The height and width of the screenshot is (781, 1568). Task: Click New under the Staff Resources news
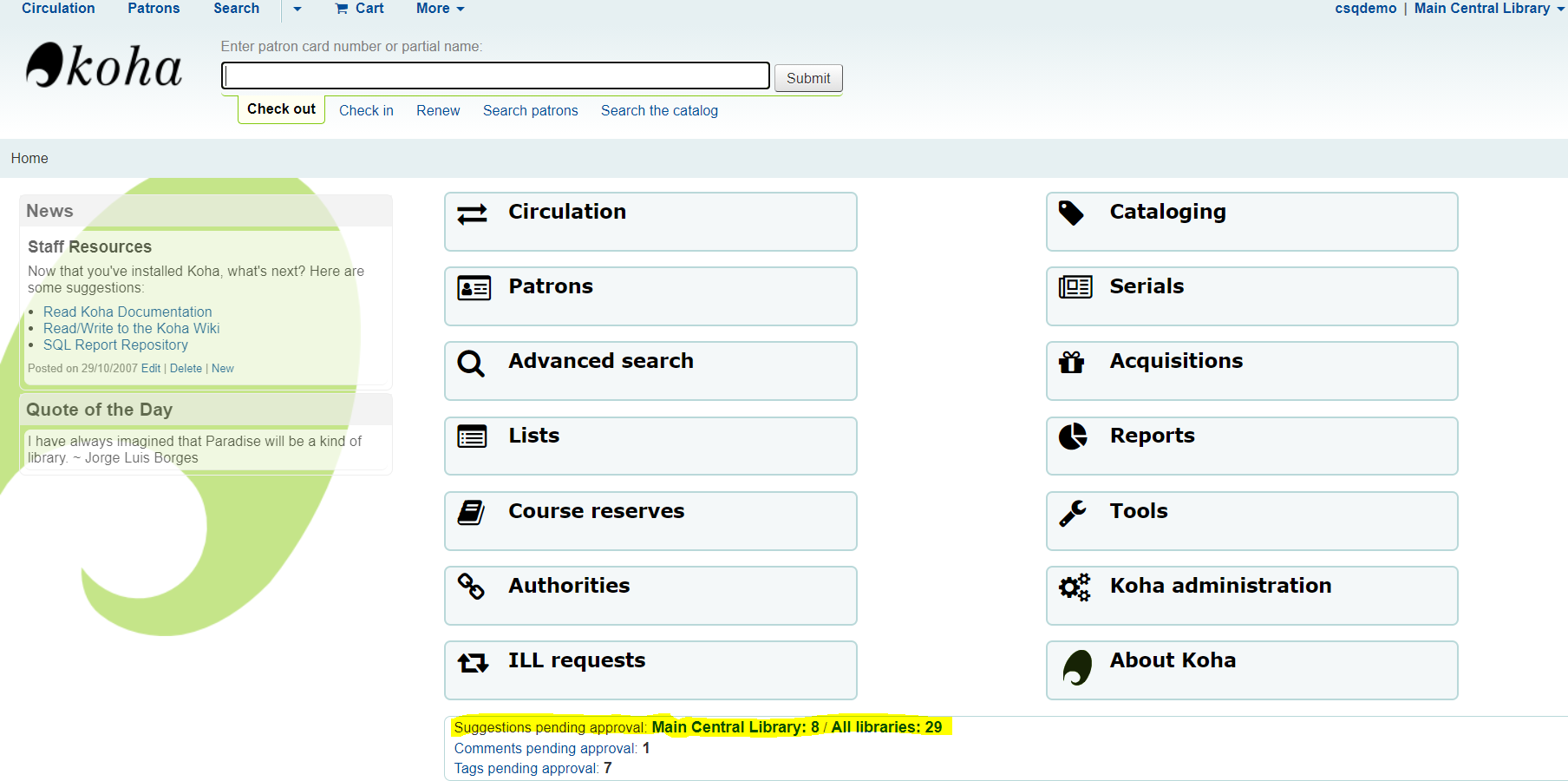click(223, 369)
